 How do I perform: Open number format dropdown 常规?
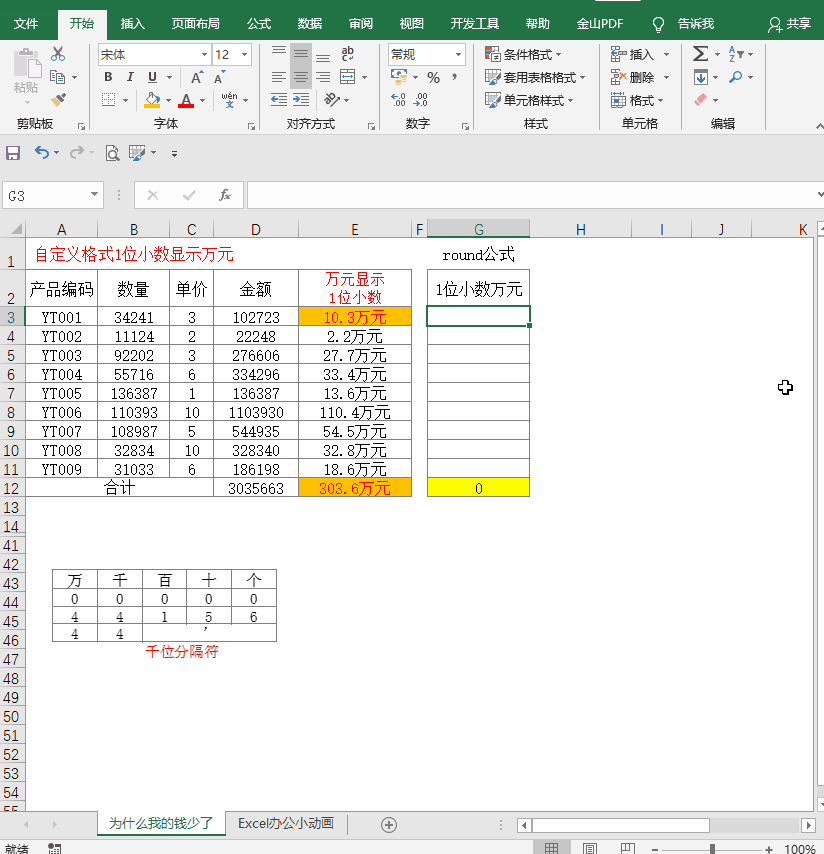click(x=459, y=54)
